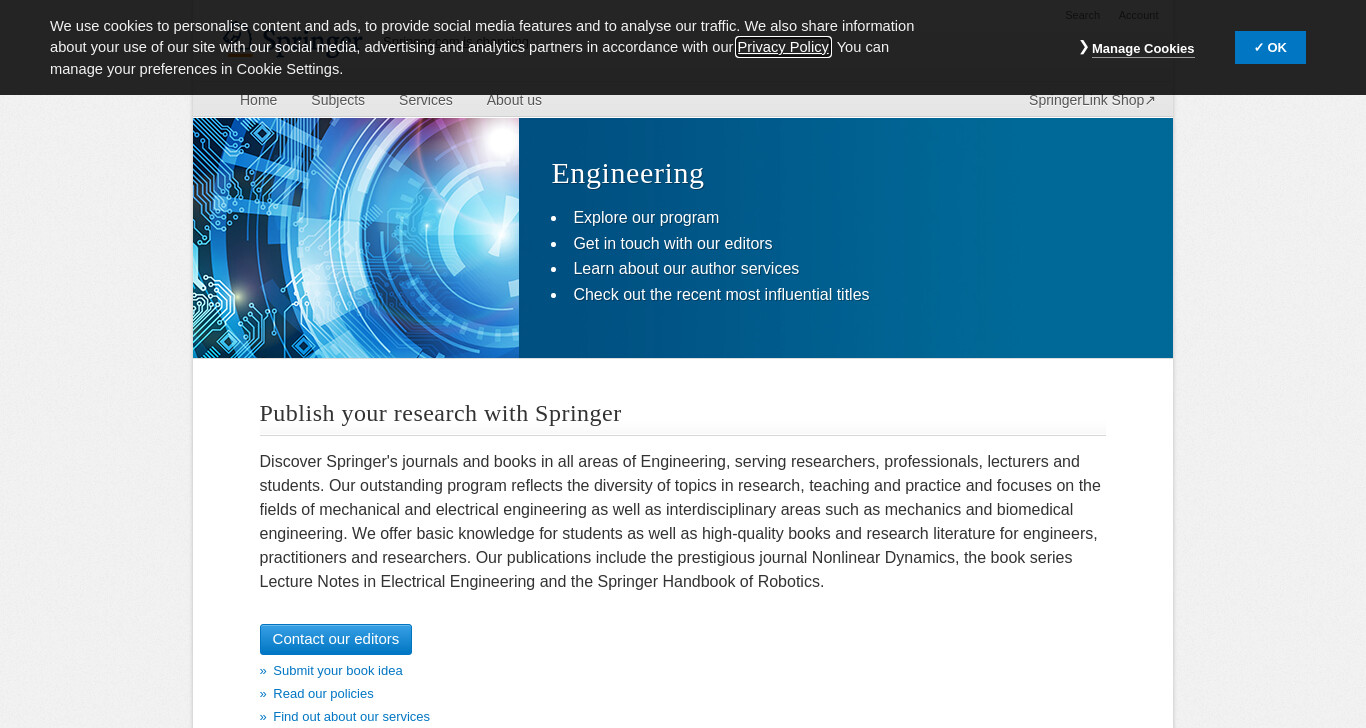Click the Account link behind cookie banner

click(1138, 15)
